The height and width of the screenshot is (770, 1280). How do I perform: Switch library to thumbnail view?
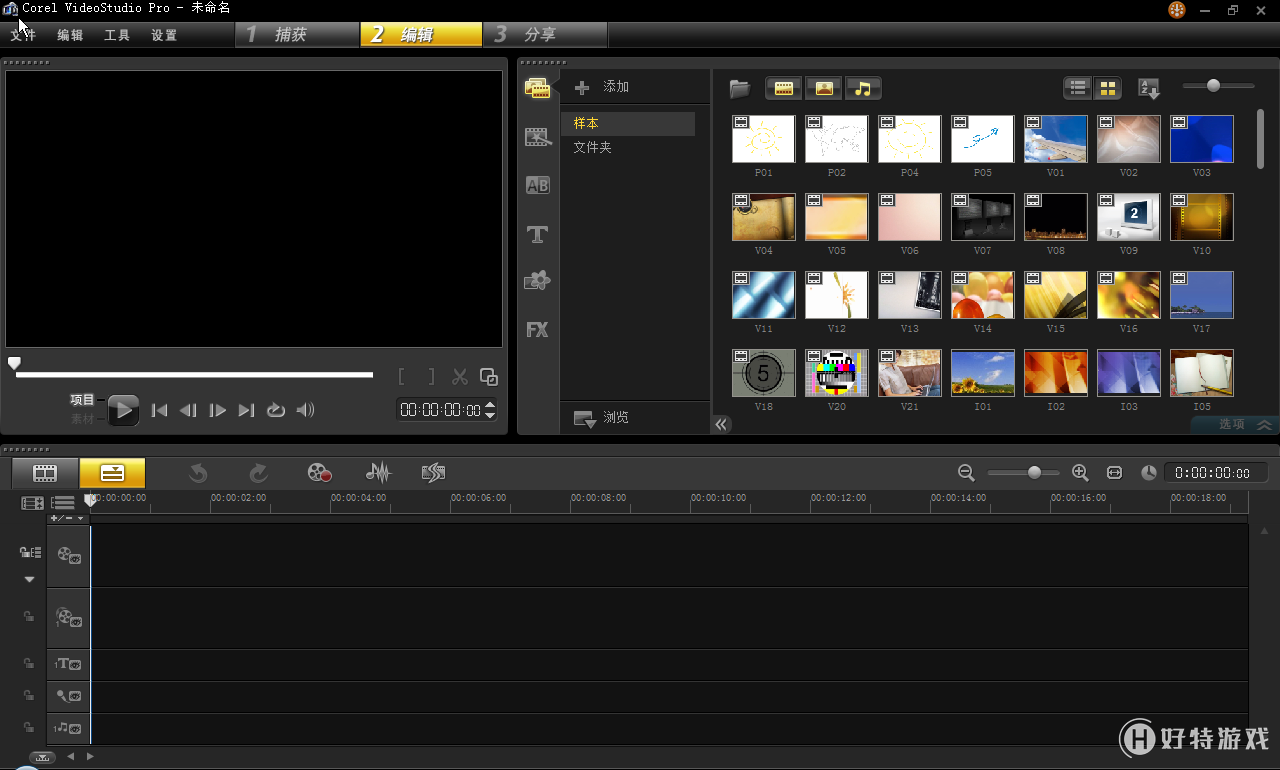pyautogui.click(x=1107, y=88)
